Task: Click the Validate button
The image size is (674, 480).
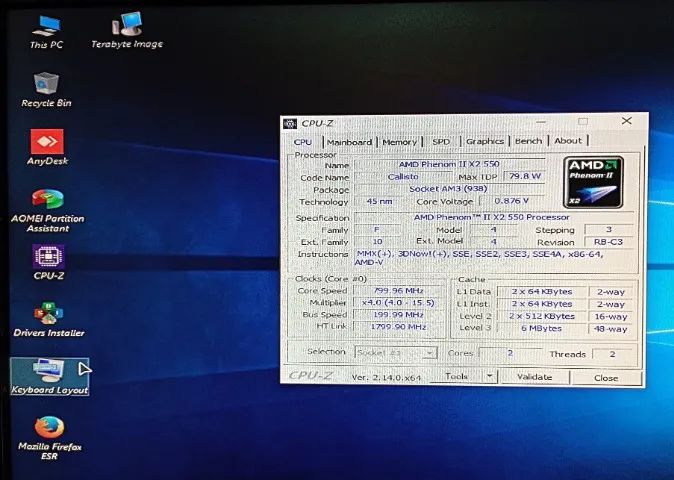Action: tap(534, 377)
